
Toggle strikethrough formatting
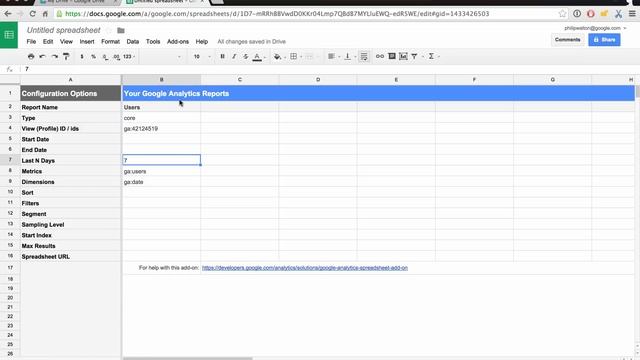pyautogui.click(x=246, y=56)
